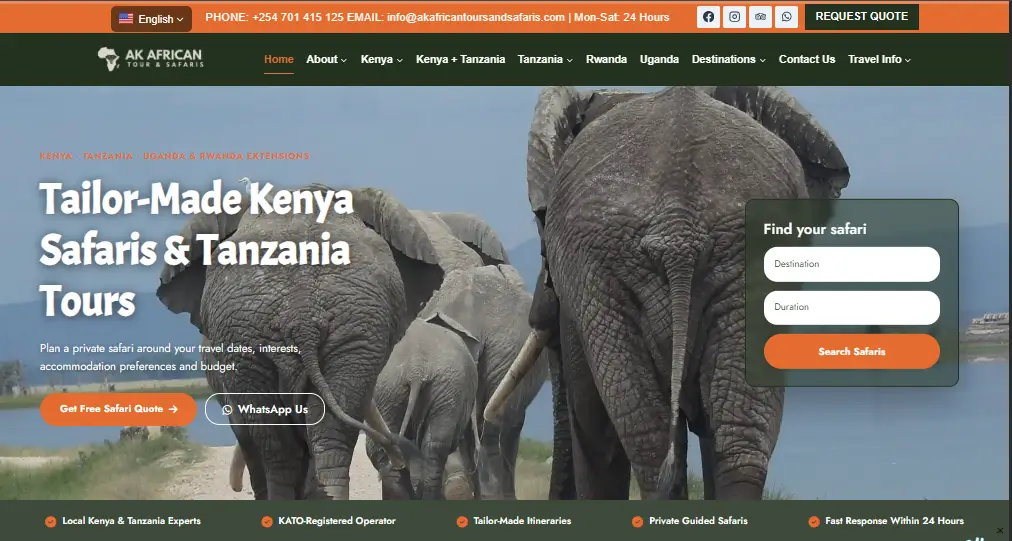Click the KATO-Registered Operator text
1012x541 pixels.
[x=337, y=521]
